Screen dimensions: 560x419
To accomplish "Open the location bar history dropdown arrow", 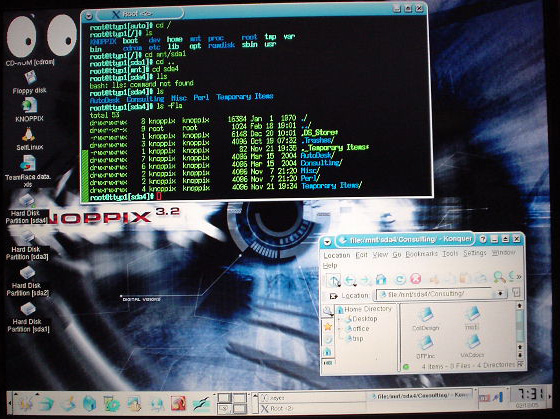I will [x=500, y=293].
